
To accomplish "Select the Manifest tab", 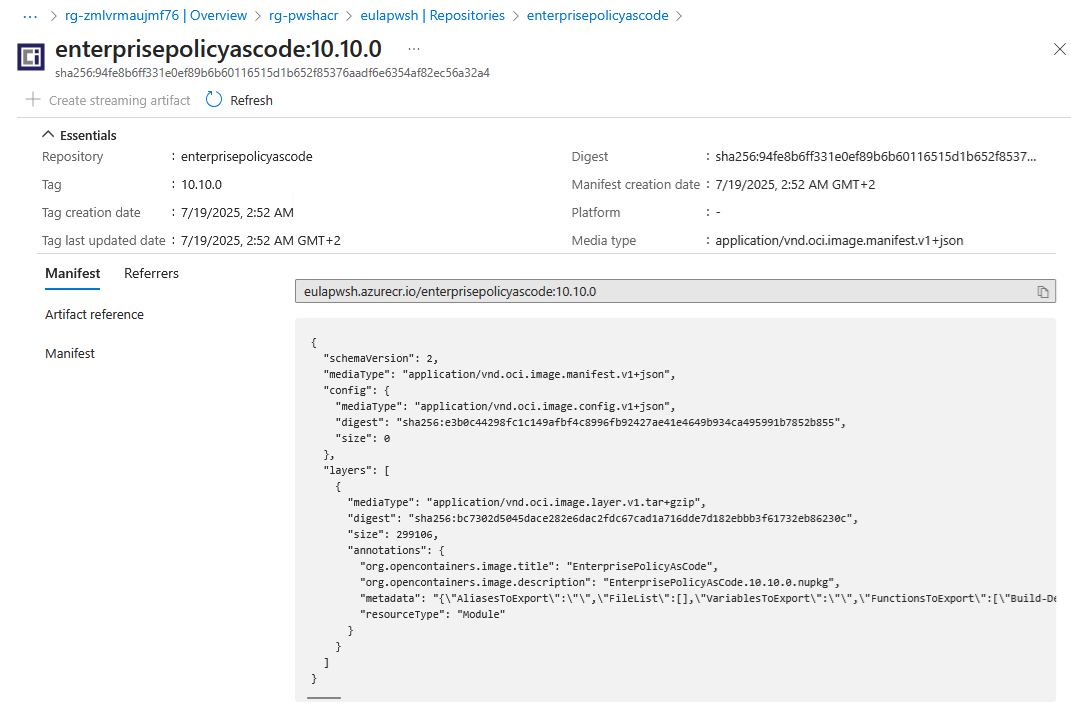I will 72,273.
